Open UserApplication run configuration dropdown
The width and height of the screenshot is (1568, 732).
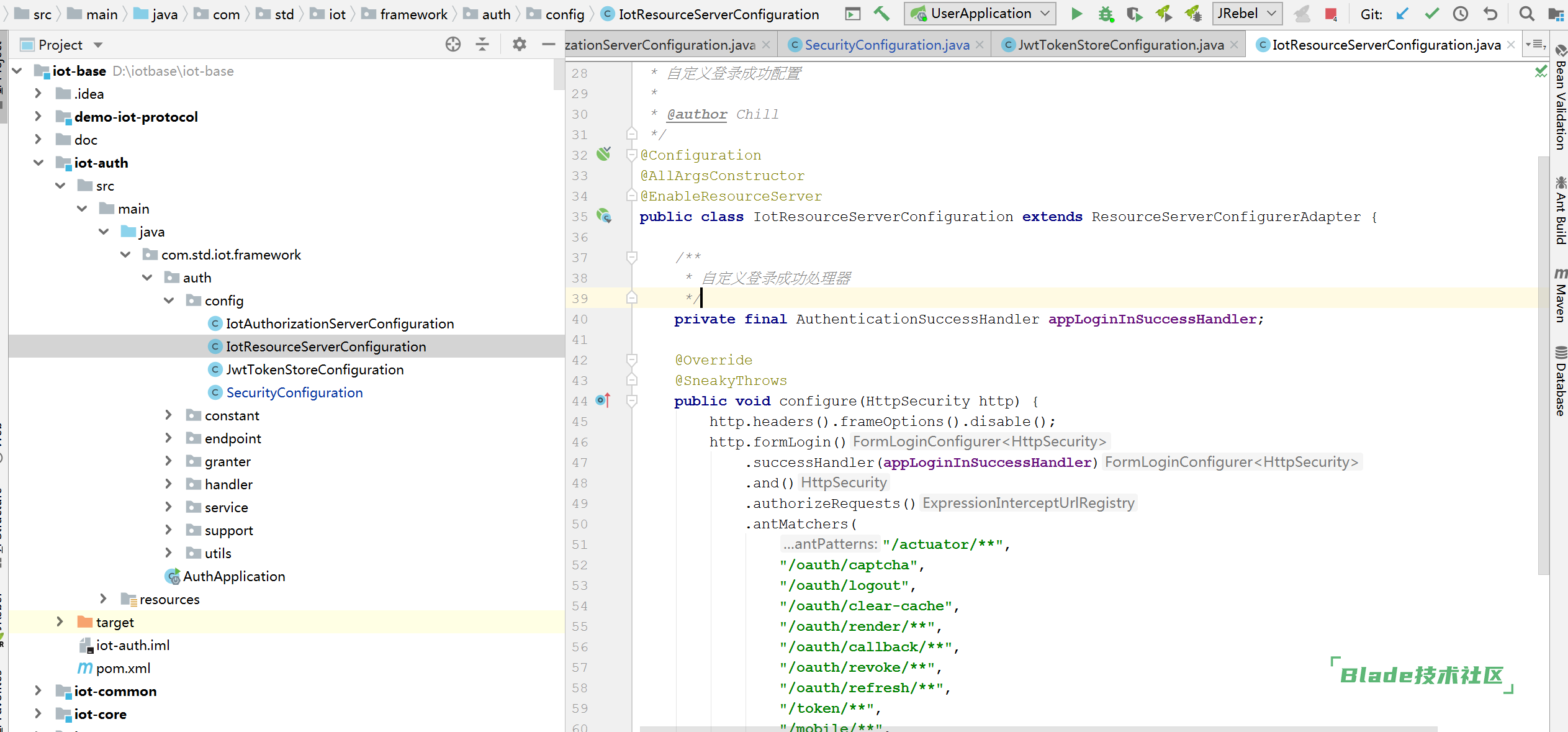(x=980, y=14)
